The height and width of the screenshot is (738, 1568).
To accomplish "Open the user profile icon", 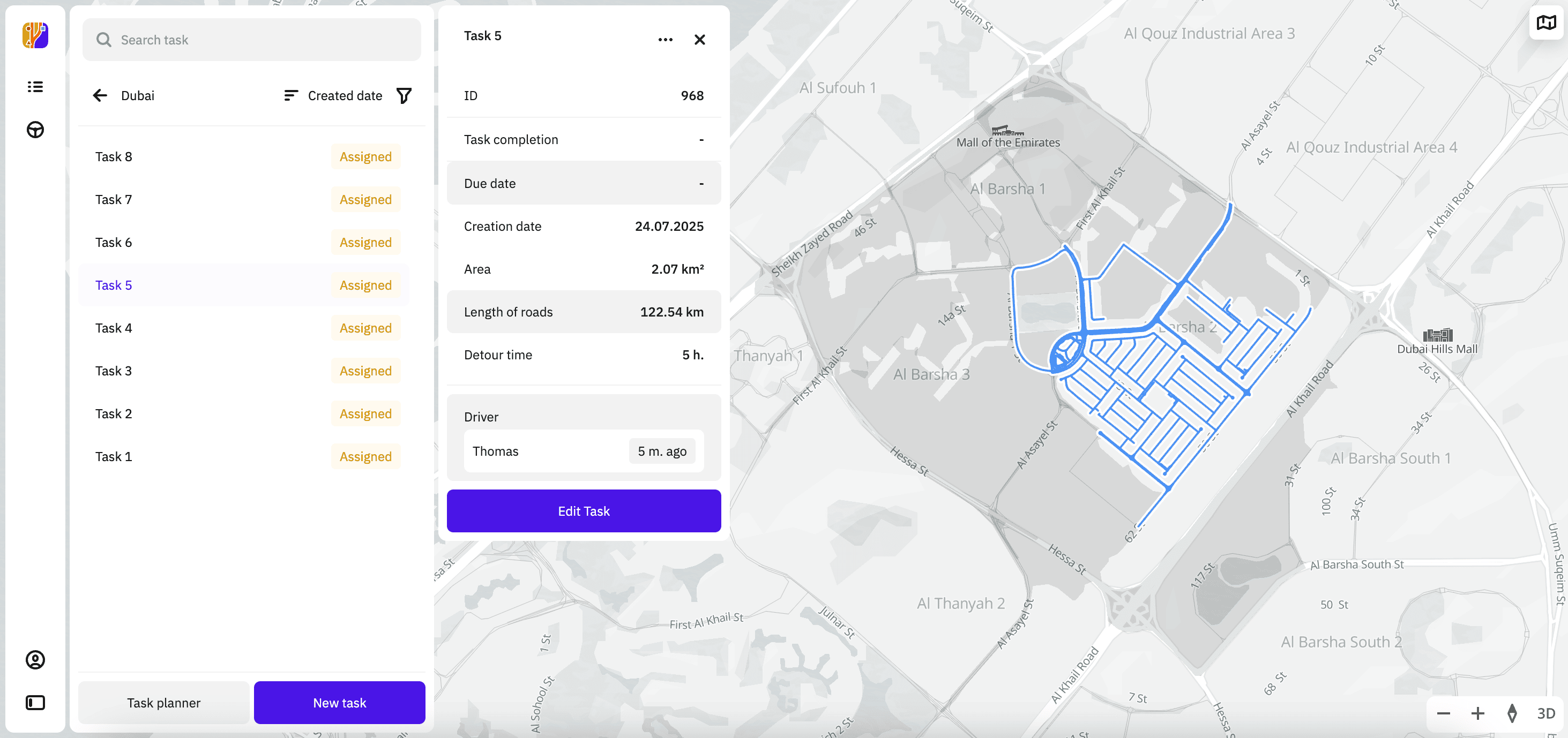I will [x=35, y=659].
